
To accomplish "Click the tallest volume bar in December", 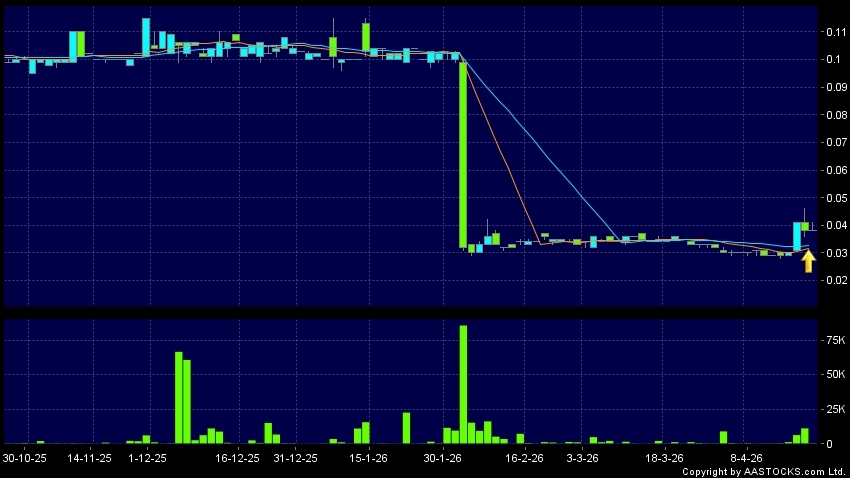I will [x=179, y=397].
